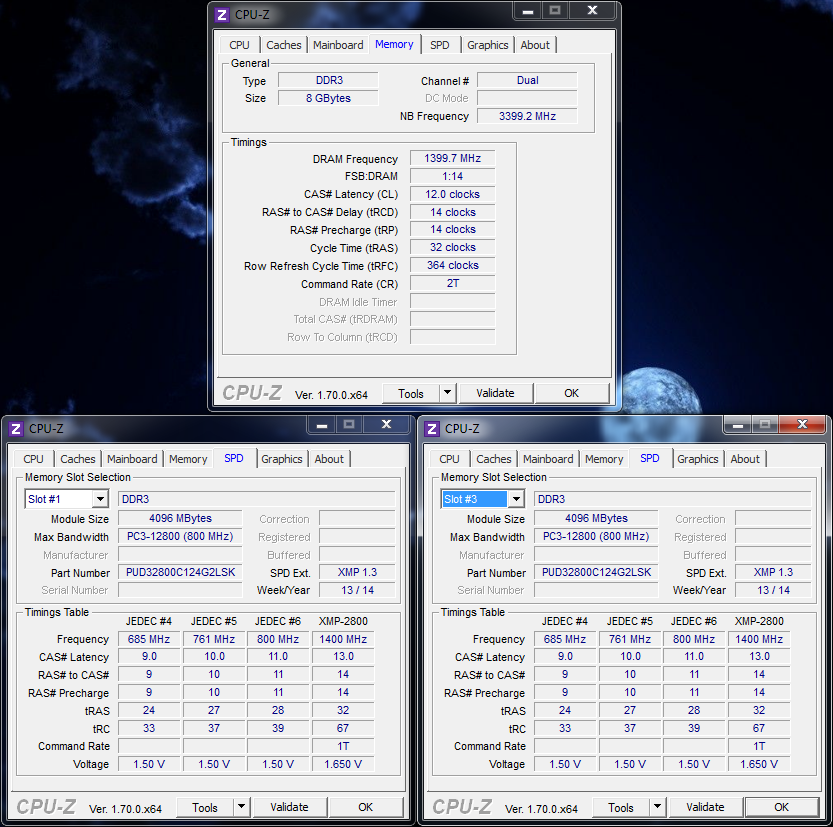The width and height of the screenshot is (833, 827).
Task: Open About tab in Slot #1 window
Action: click(329, 459)
